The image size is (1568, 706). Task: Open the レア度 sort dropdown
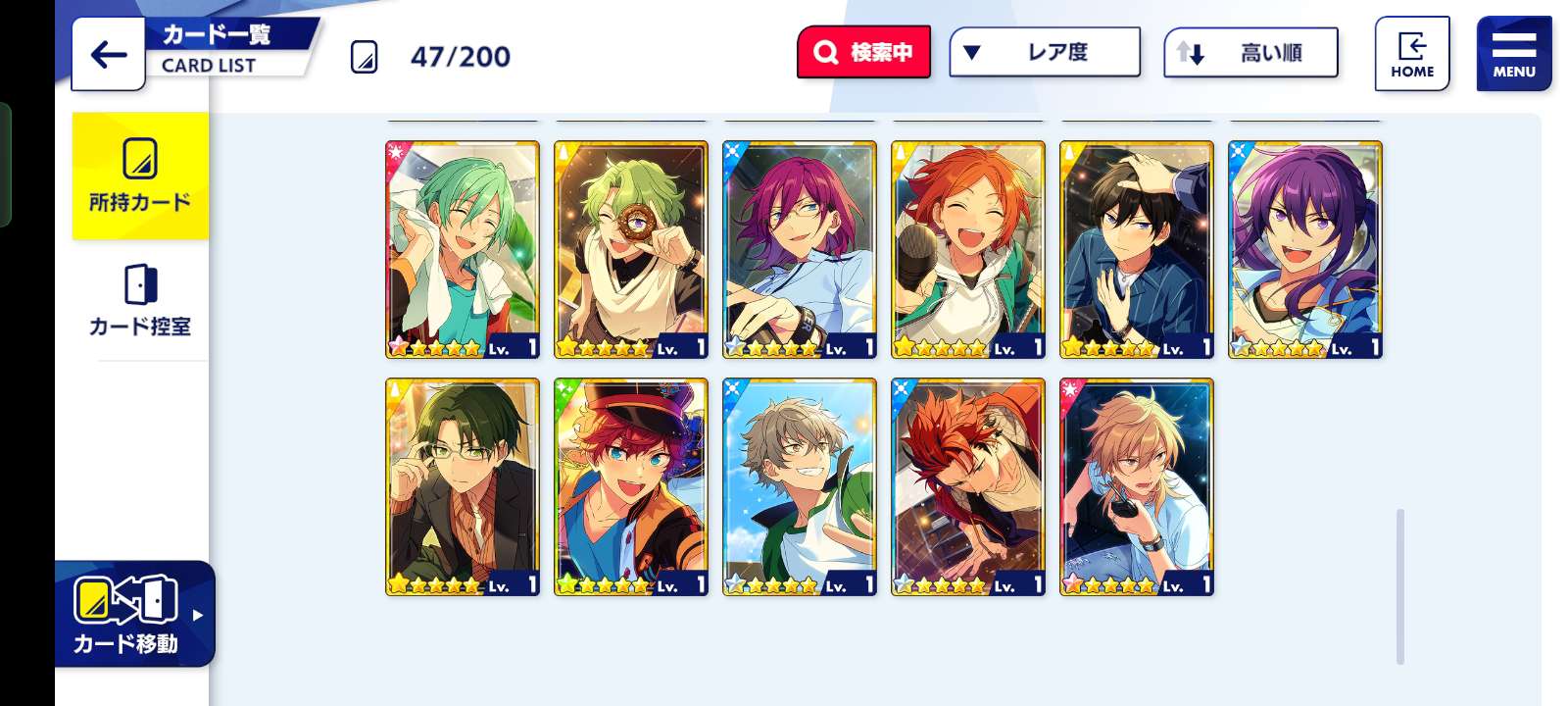(1045, 52)
